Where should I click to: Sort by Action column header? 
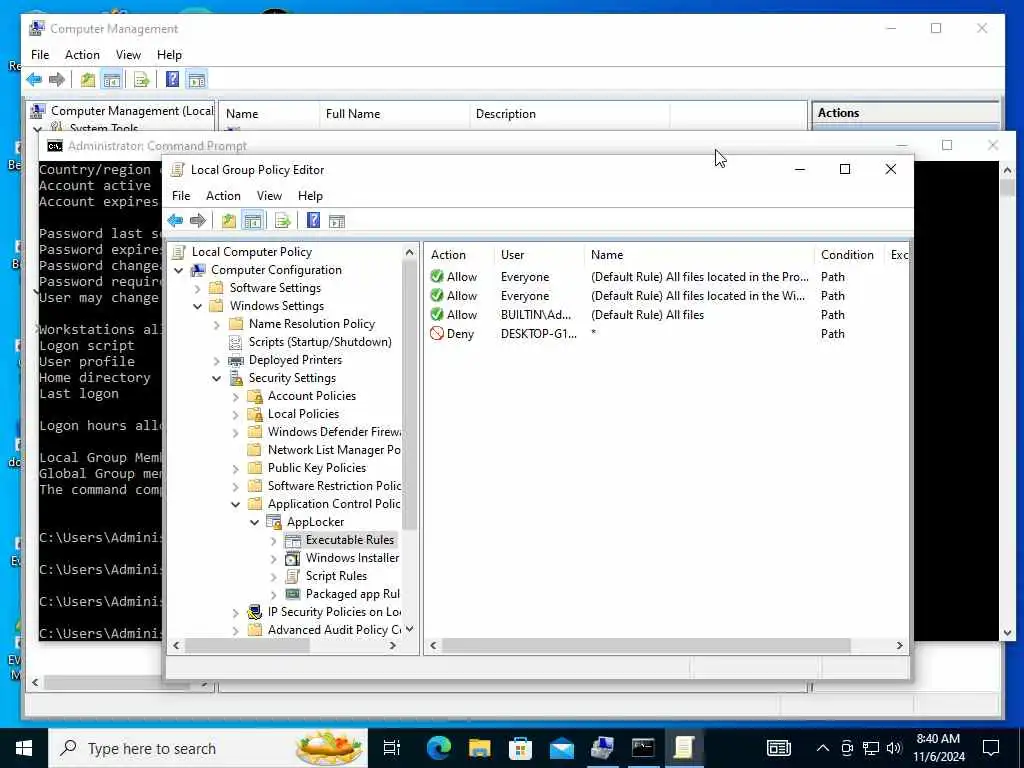pos(460,255)
